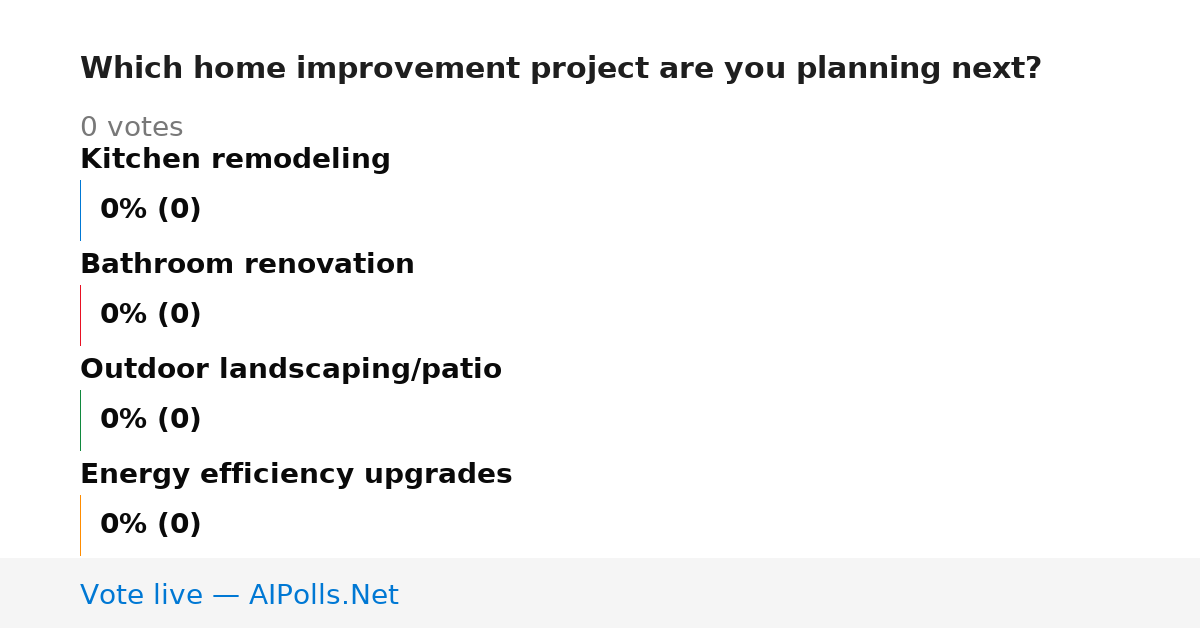1200x628 pixels.
Task: Click the 0% (0) under Kitchen remodeling
Action: 150,210
